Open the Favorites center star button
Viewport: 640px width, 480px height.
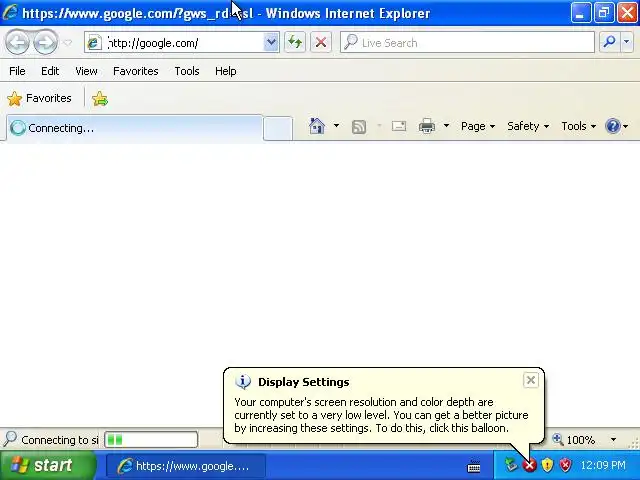pyautogui.click(x=39, y=98)
